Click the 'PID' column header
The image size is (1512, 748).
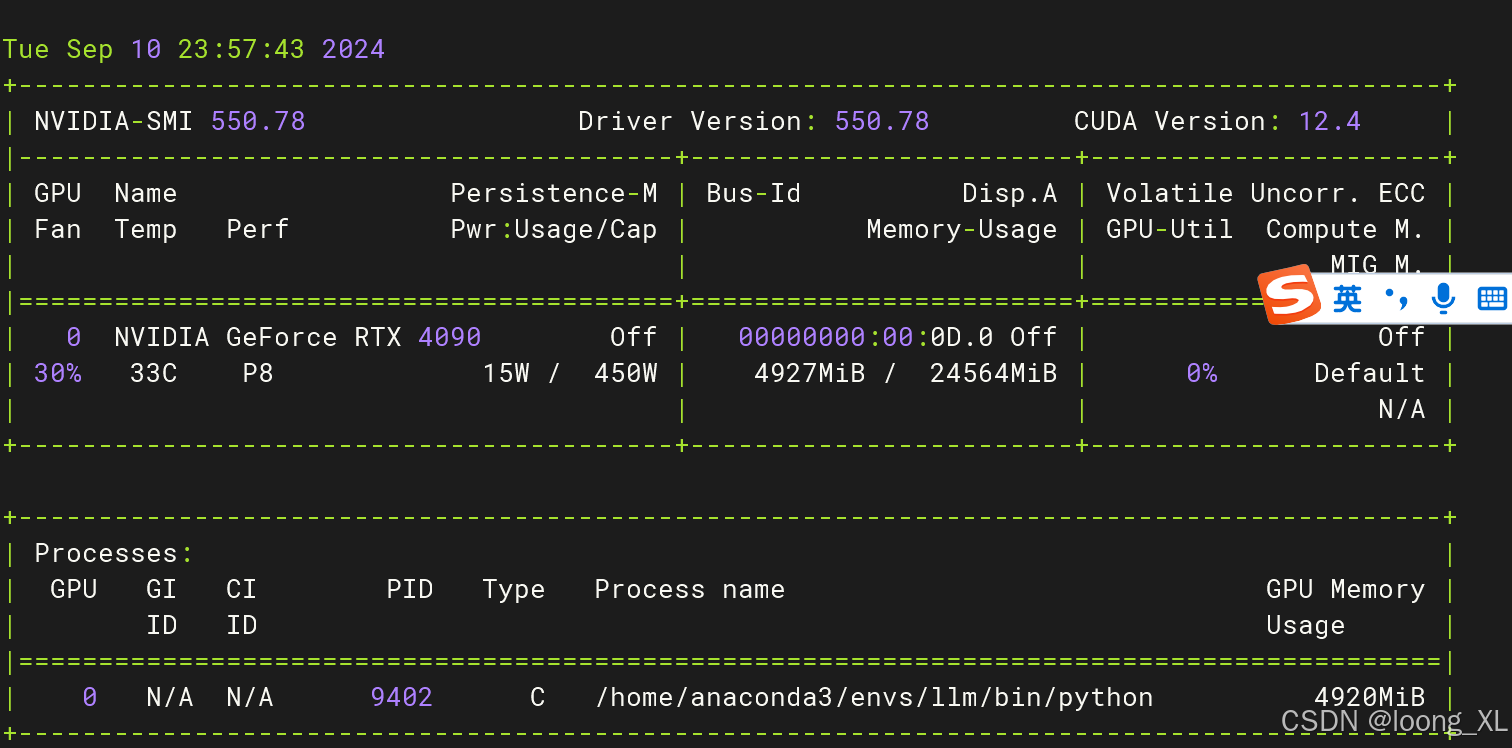click(410, 589)
